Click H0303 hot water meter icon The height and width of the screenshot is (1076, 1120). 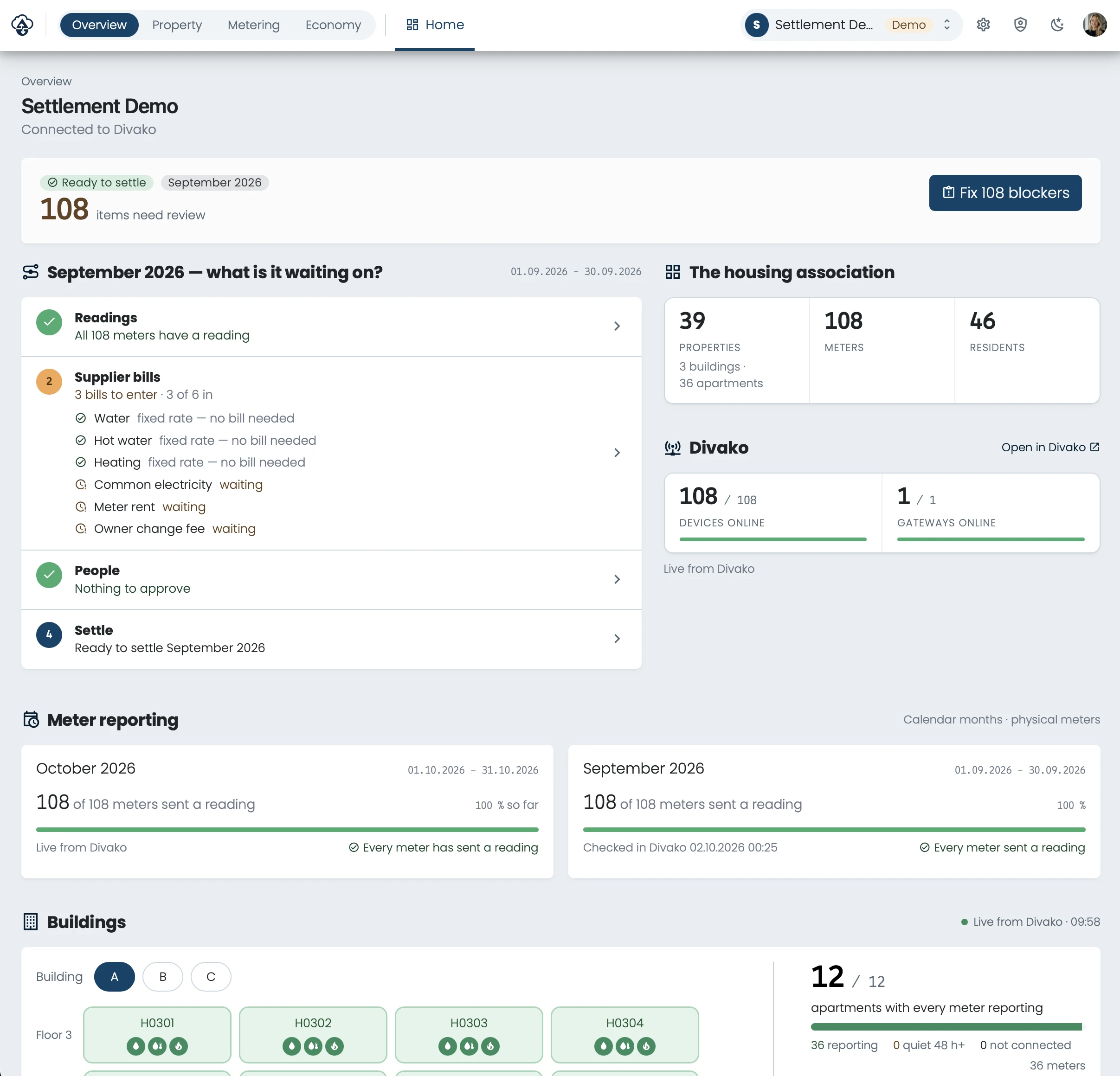coord(469,1046)
